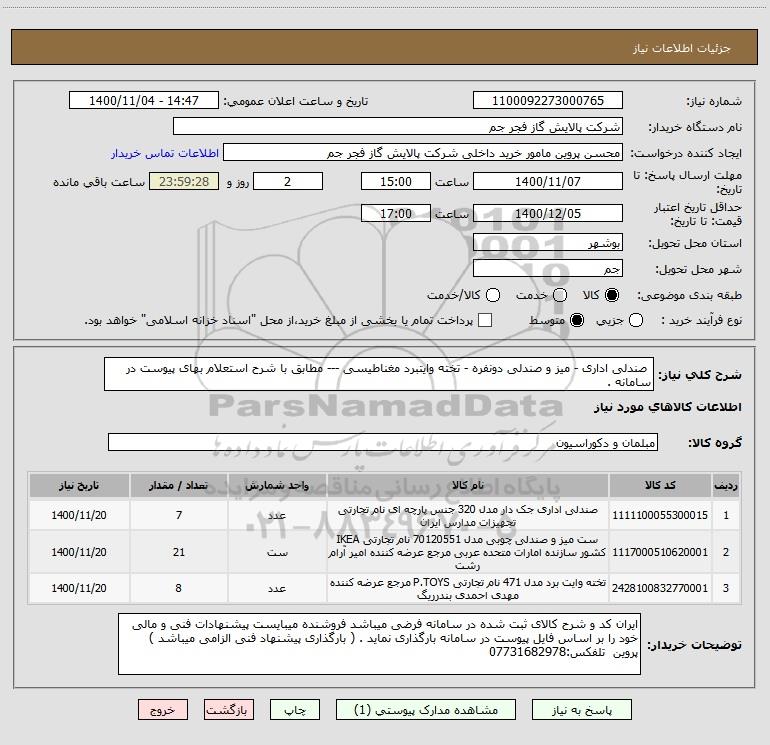Click the ردیف column header

[x=726, y=485]
